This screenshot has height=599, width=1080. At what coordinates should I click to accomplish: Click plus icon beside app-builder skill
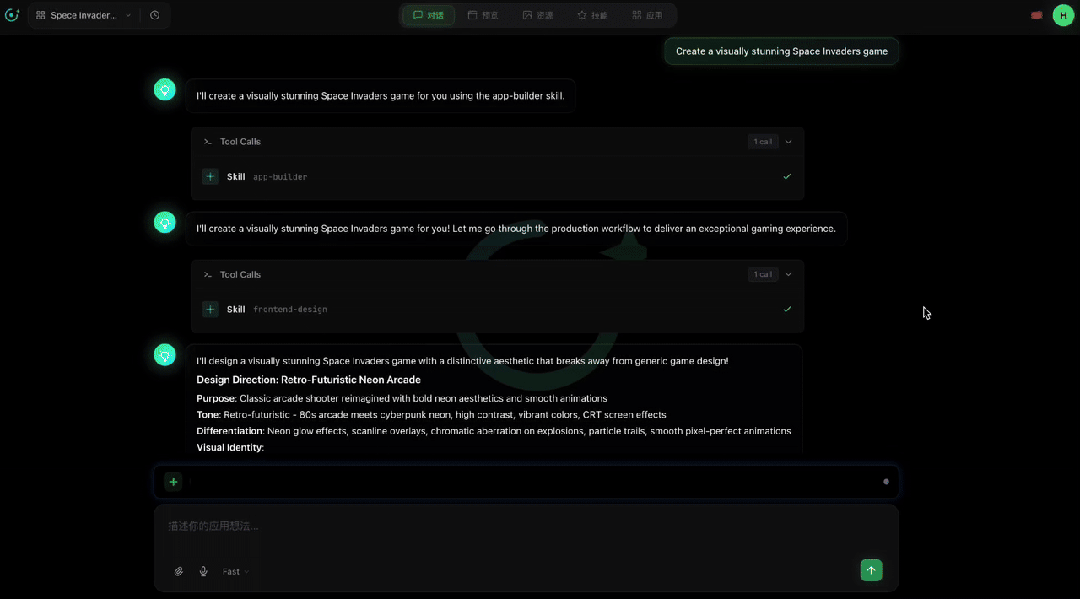click(210, 177)
